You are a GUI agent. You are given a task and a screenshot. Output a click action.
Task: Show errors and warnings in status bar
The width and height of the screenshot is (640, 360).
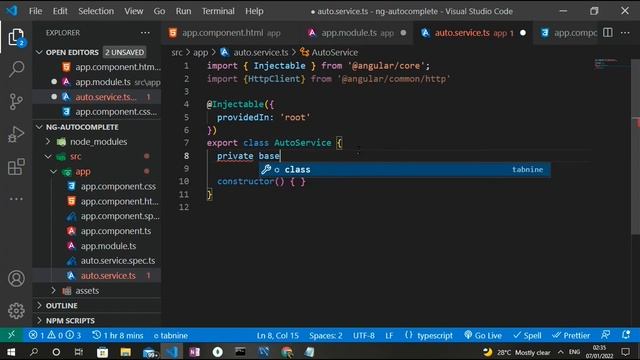point(54,336)
